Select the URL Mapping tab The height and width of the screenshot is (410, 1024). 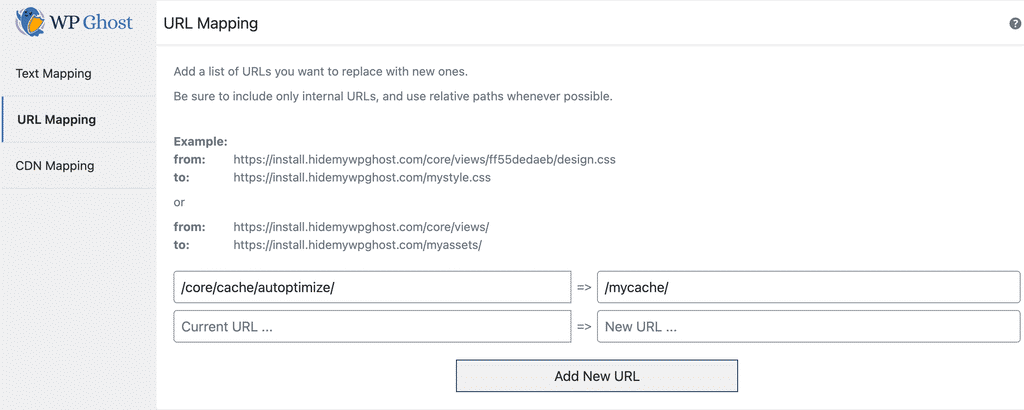click(78, 119)
